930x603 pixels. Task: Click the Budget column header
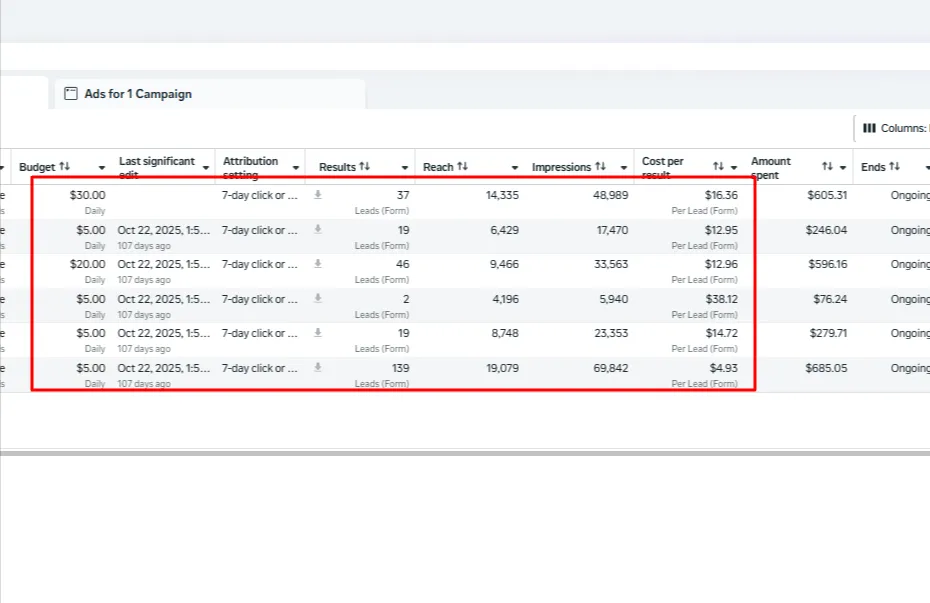(37, 167)
